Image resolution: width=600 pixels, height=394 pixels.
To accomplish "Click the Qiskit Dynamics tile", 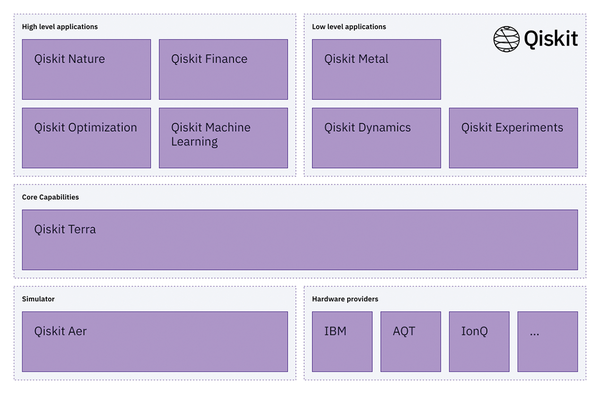I will 377,138.
